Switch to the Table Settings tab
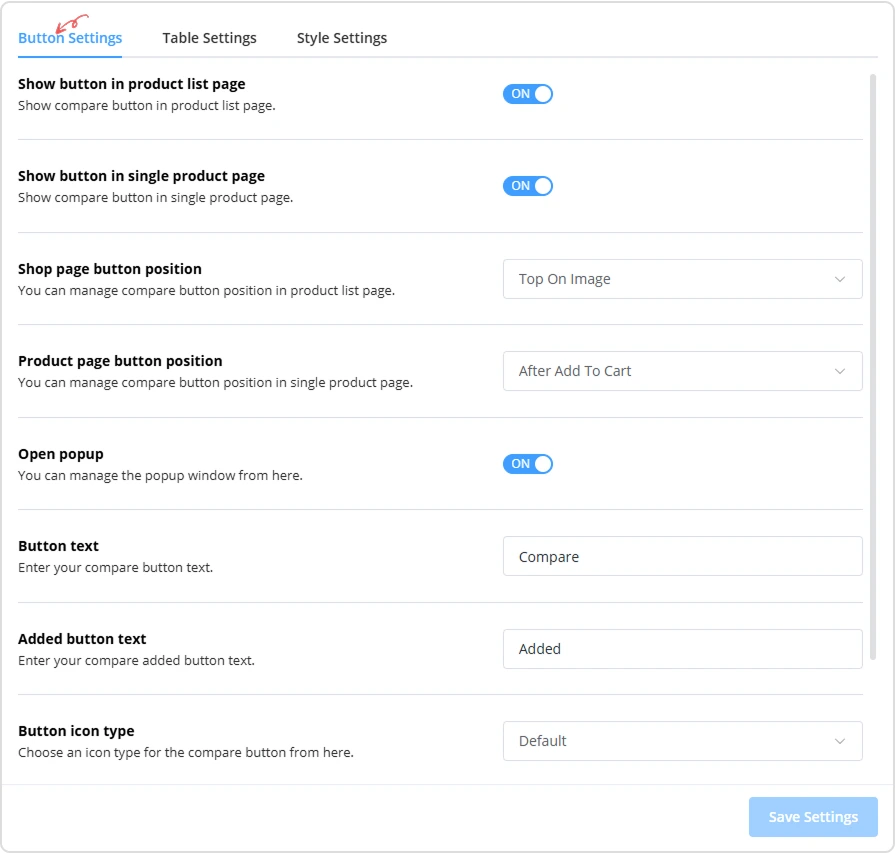 pyautogui.click(x=209, y=37)
